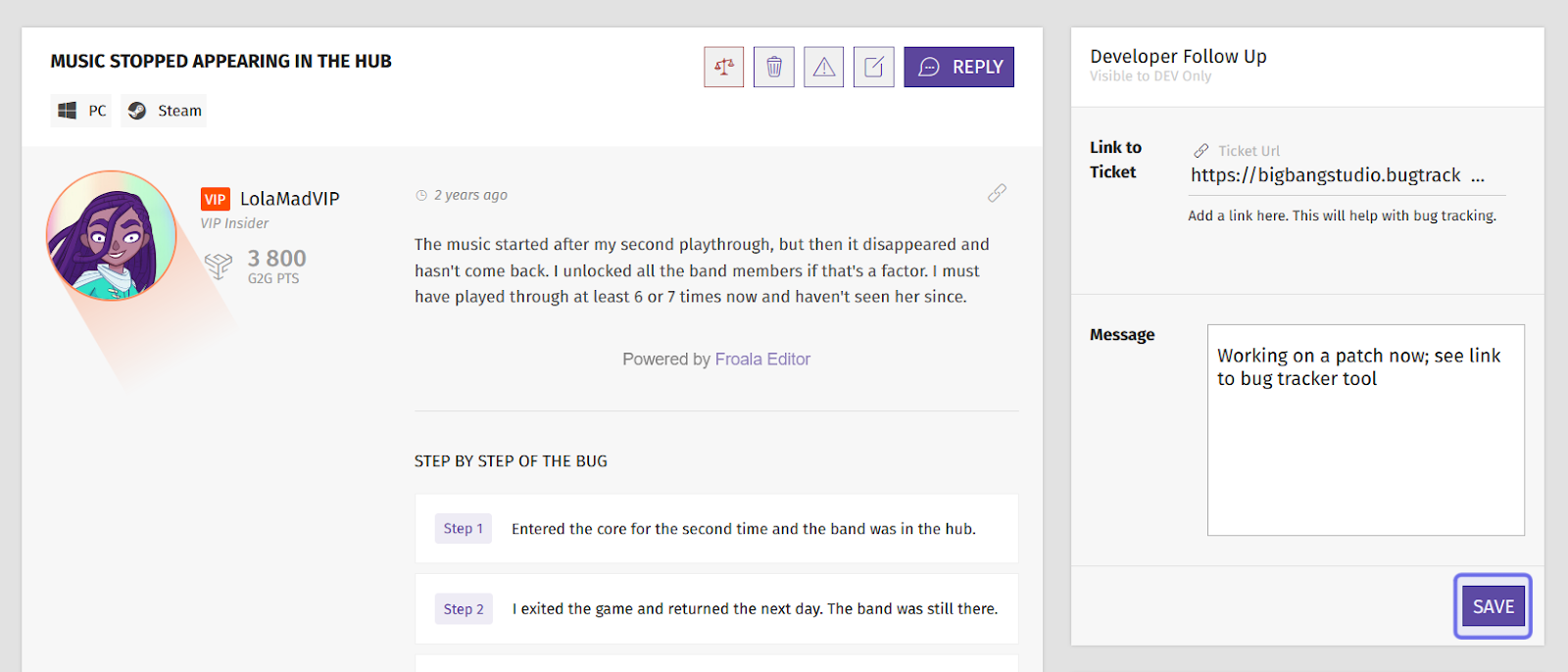Click the orange VIP badge
The image size is (1568, 672).
coord(216,199)
